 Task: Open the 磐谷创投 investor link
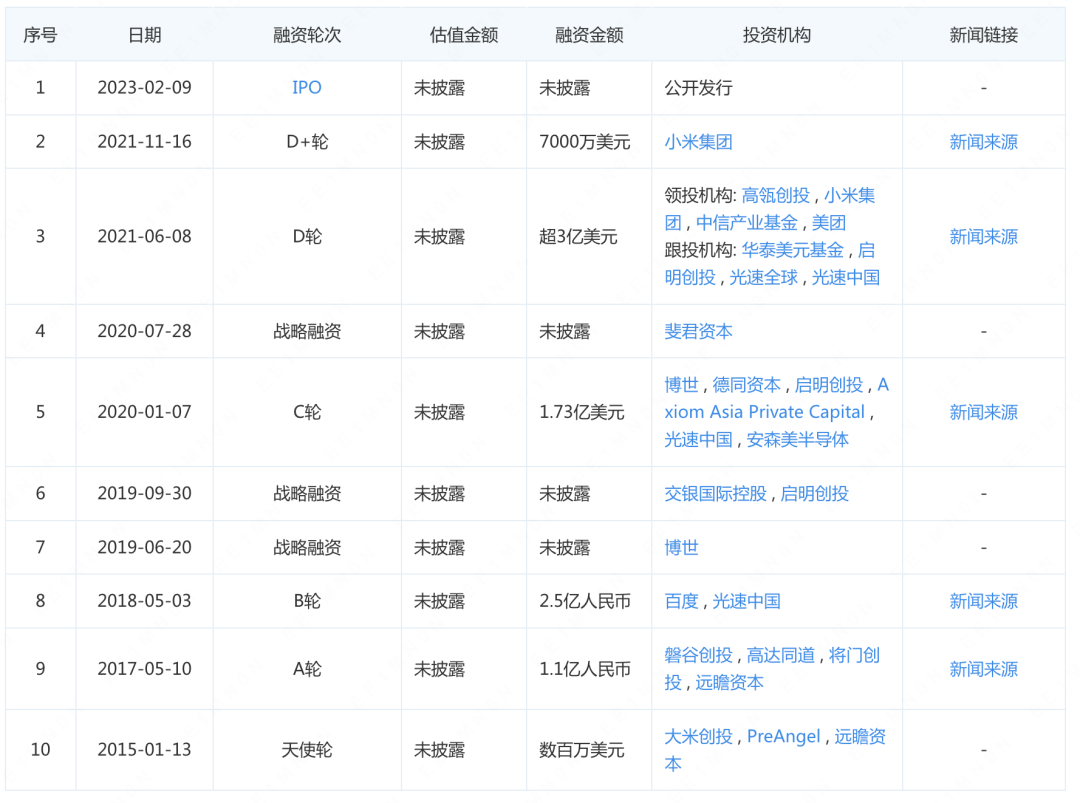tap(698, 655)
